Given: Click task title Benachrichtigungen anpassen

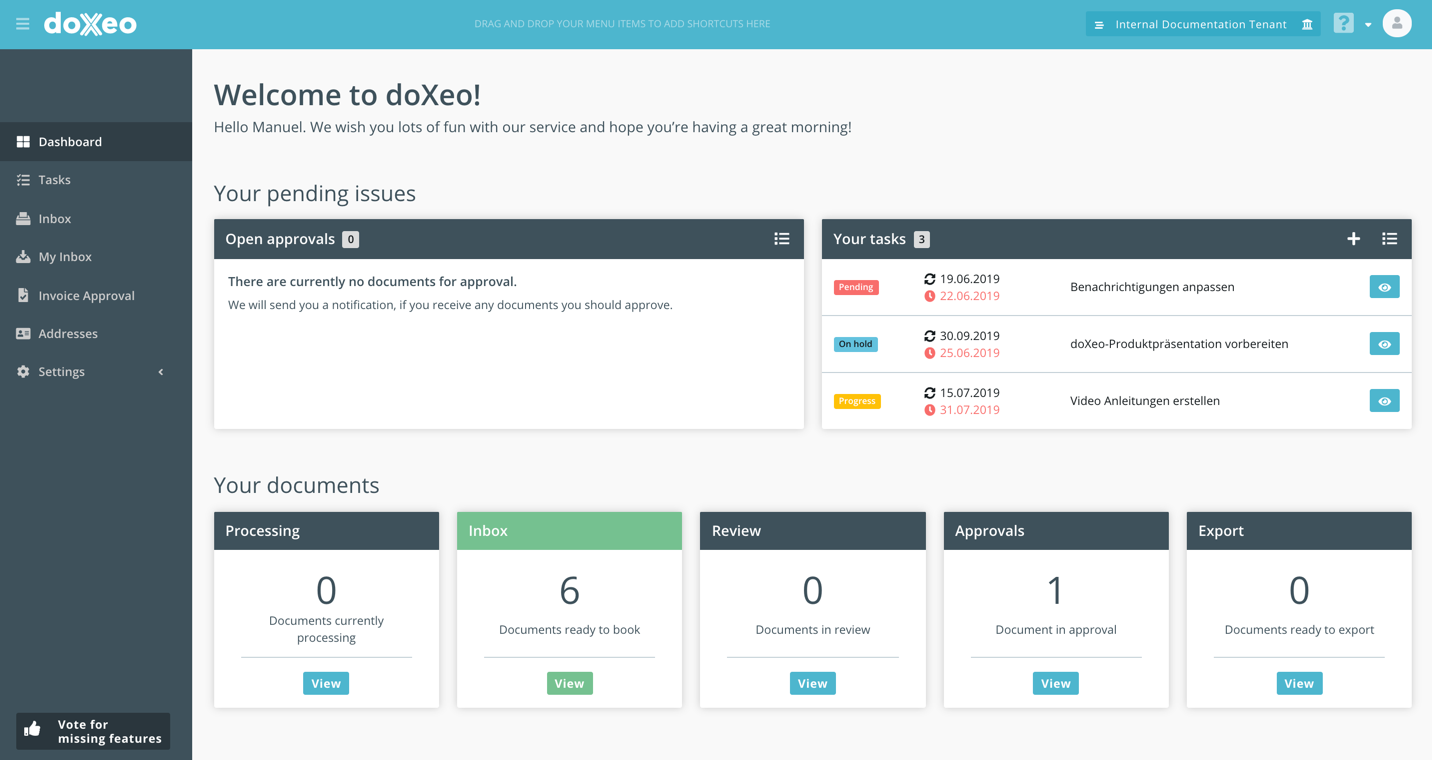Looking at the screenshot, I should [1152, 287].
